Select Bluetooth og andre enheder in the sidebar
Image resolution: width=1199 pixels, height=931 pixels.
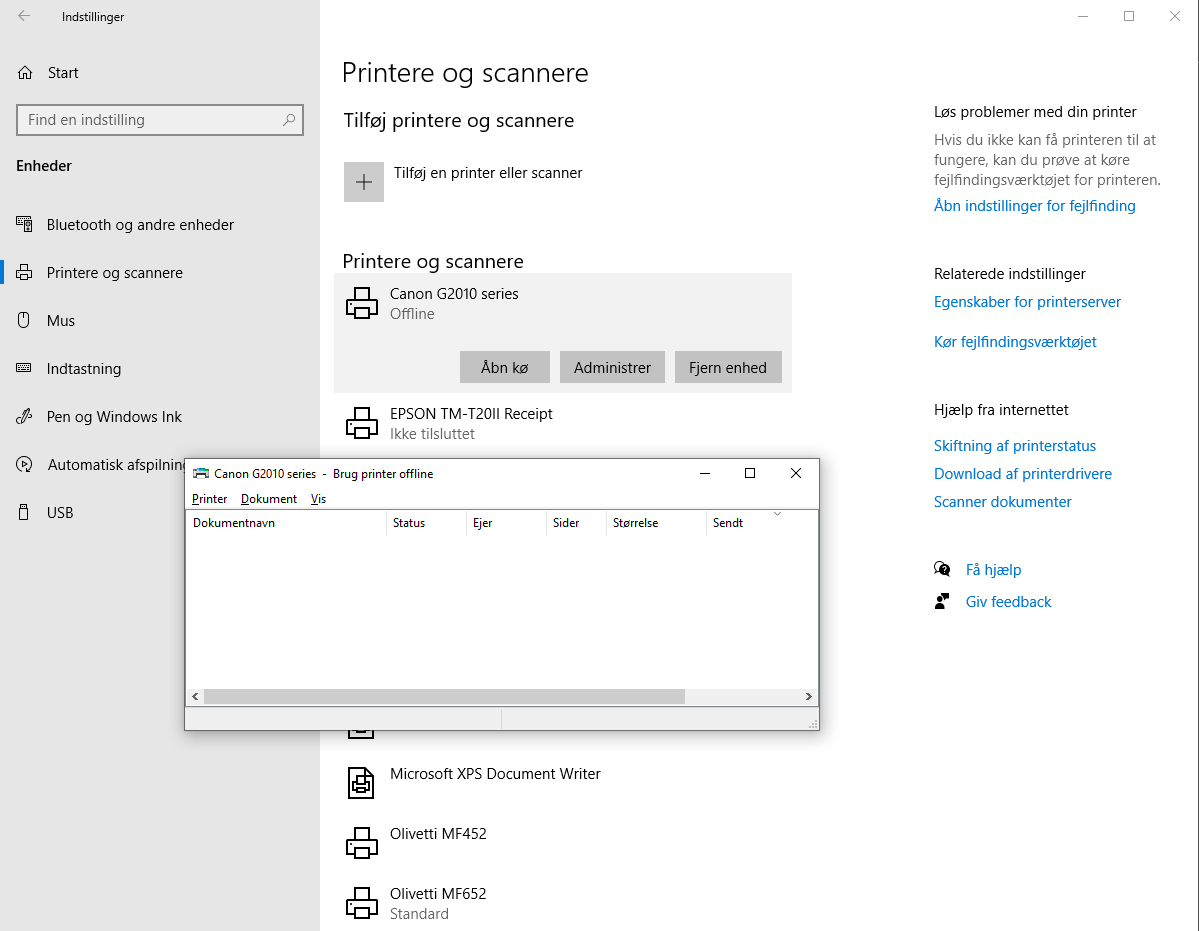(139, 224)
